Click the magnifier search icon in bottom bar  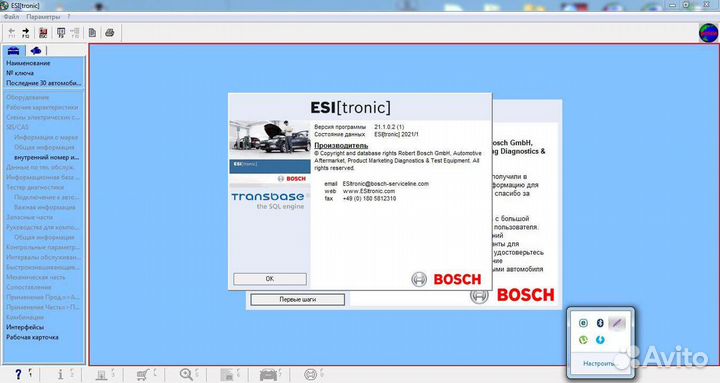(186, 375)
